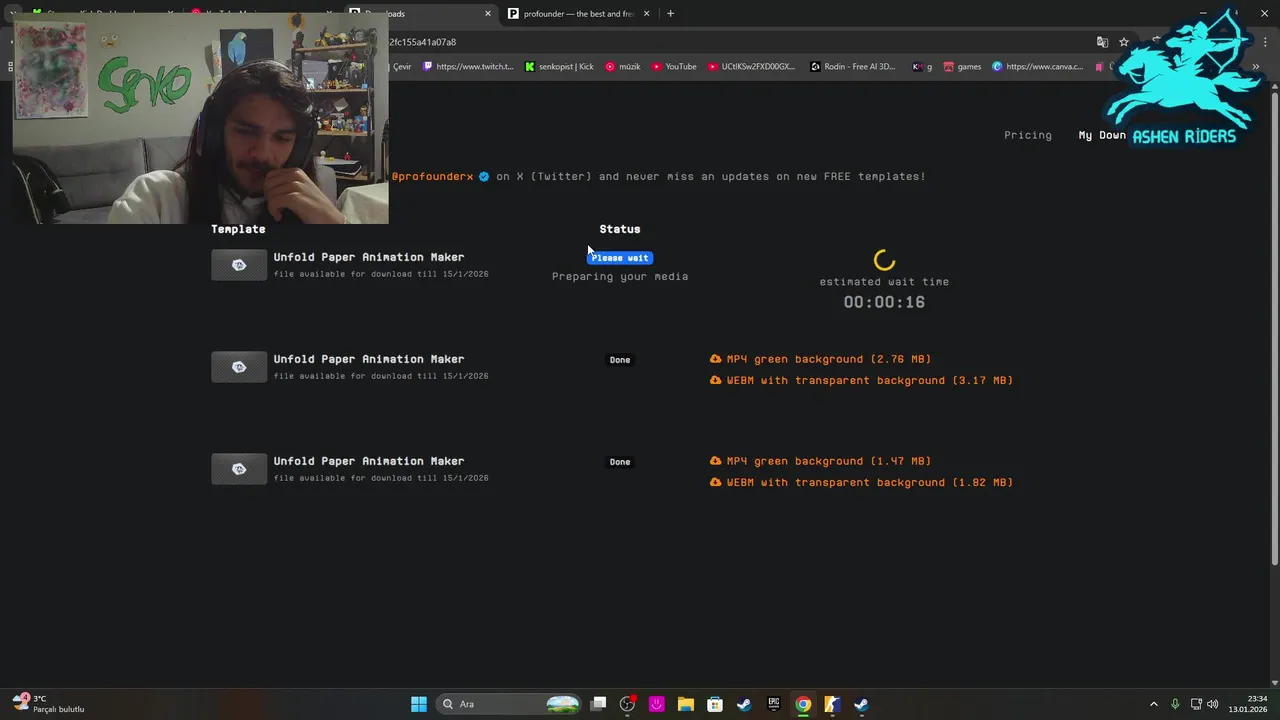The image size is (1280, 720).
Task: Open the pink app icon on taskbar
Action: [657, 704]
